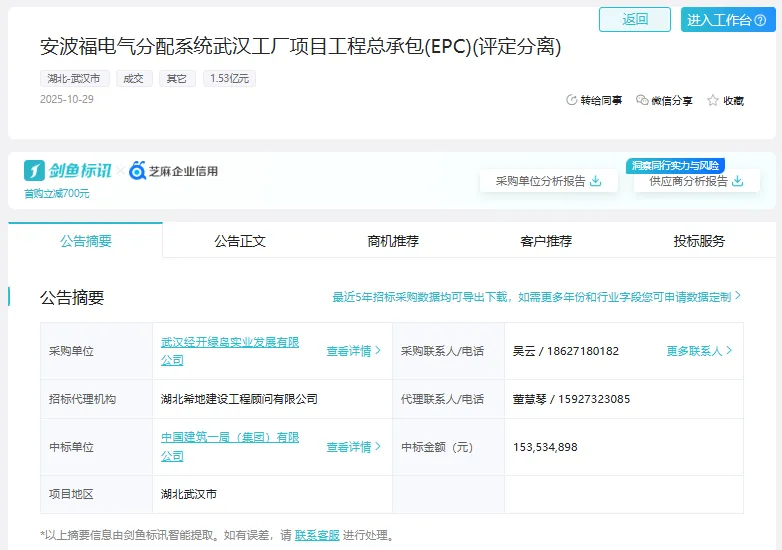Click the 芝麻企业信用 logo
Screen dimensions: 782x550
click(173, 171)
